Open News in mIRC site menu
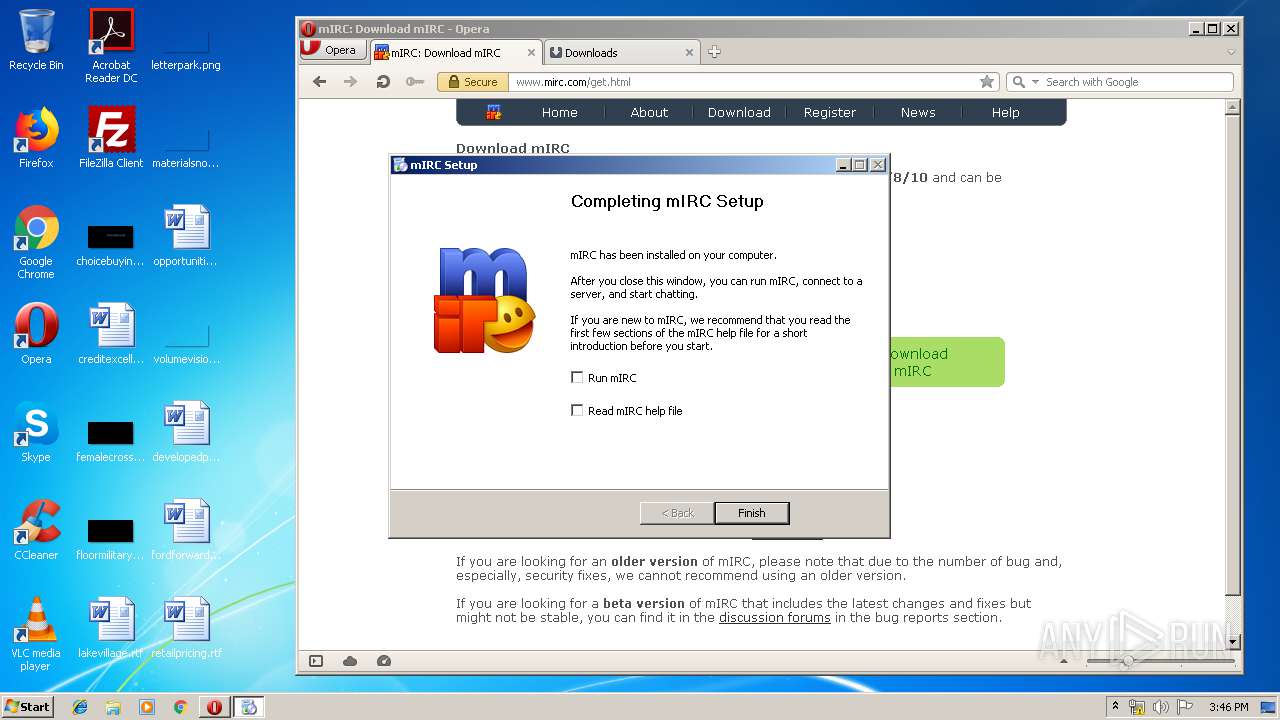Screen dimensions: 1280x720 918,112
